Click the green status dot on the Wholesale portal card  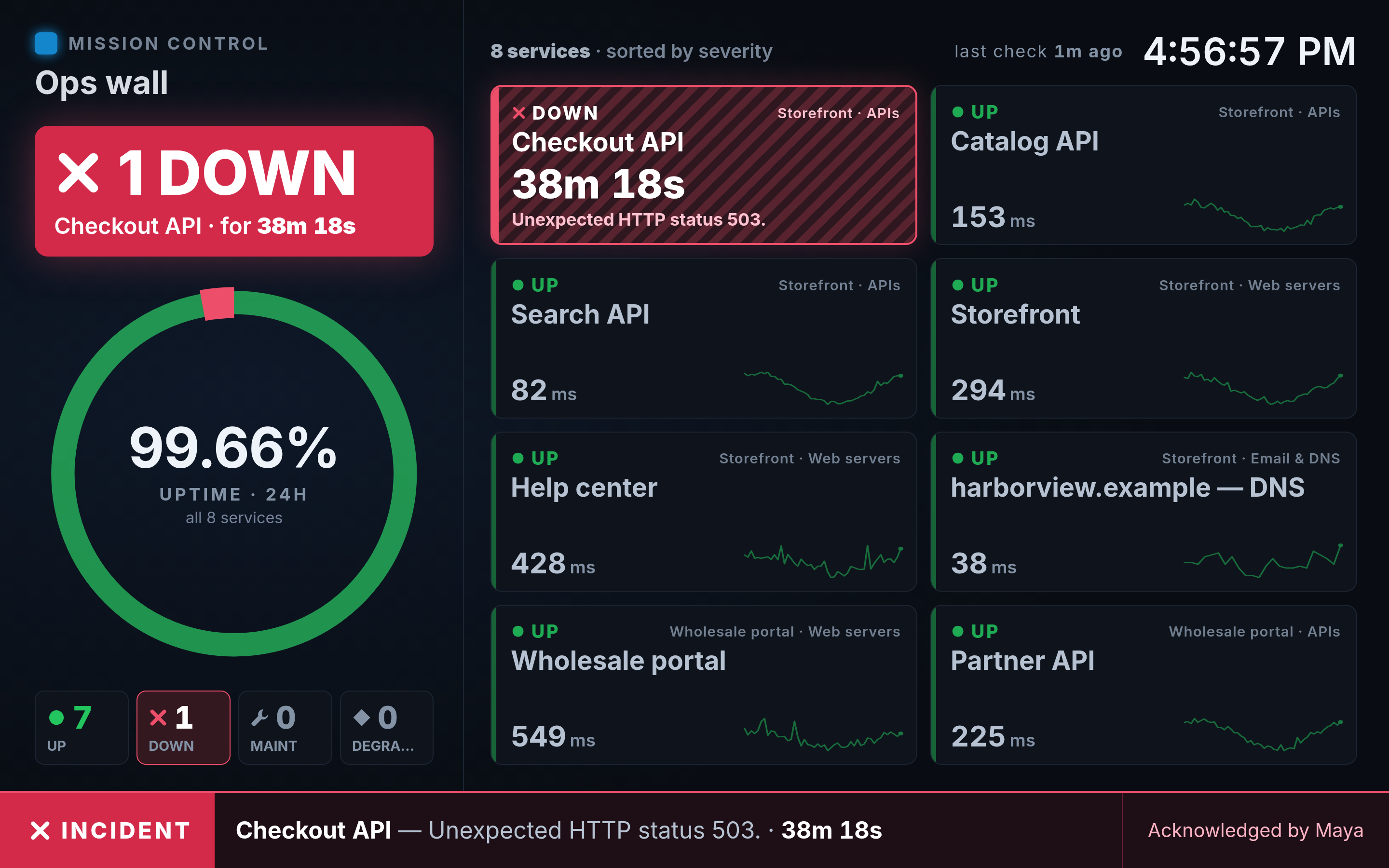(x=517, y=632)
